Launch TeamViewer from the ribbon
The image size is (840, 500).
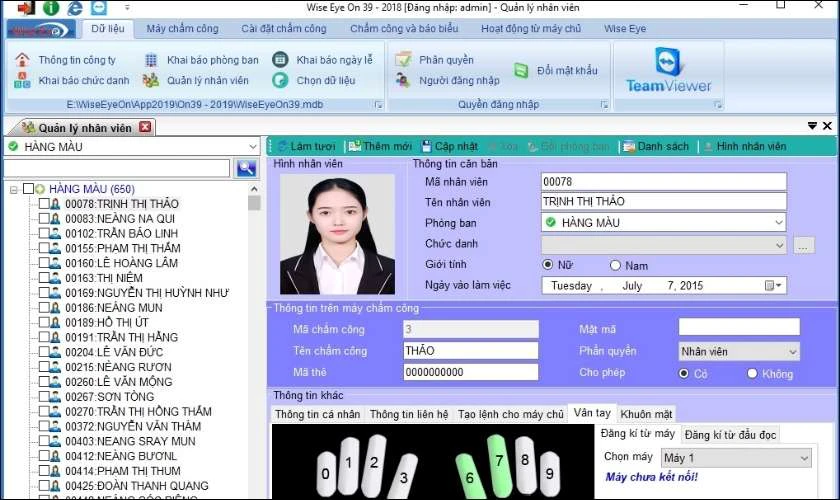click(x=667, y=70)
